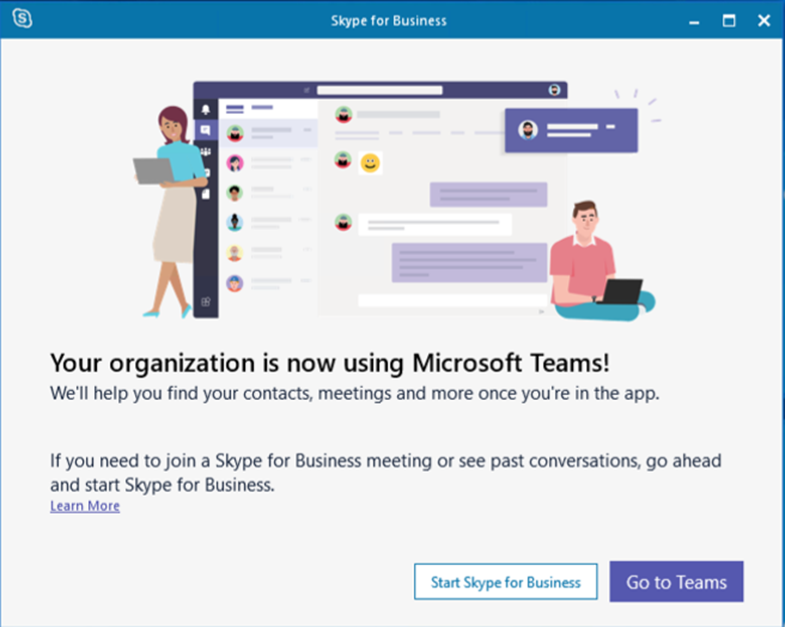Image resolution: width=785 pixels, height=627 pixels.
Task: Choose Start Skype for Business
Action: tap(506, 582)
